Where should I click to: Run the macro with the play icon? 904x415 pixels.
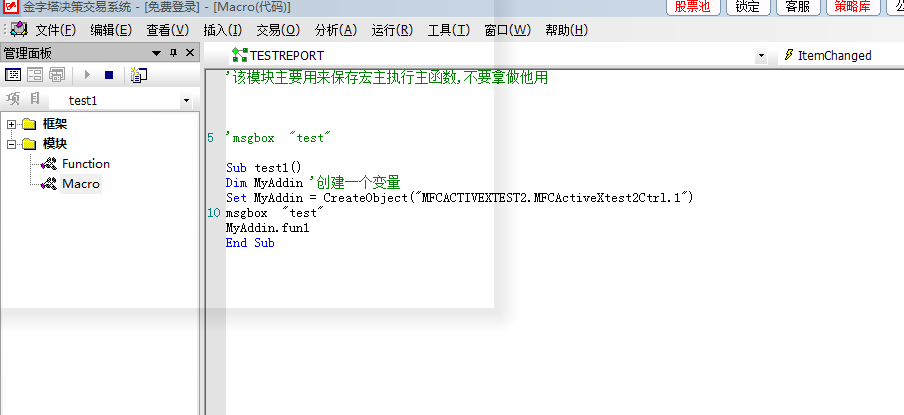88,74
